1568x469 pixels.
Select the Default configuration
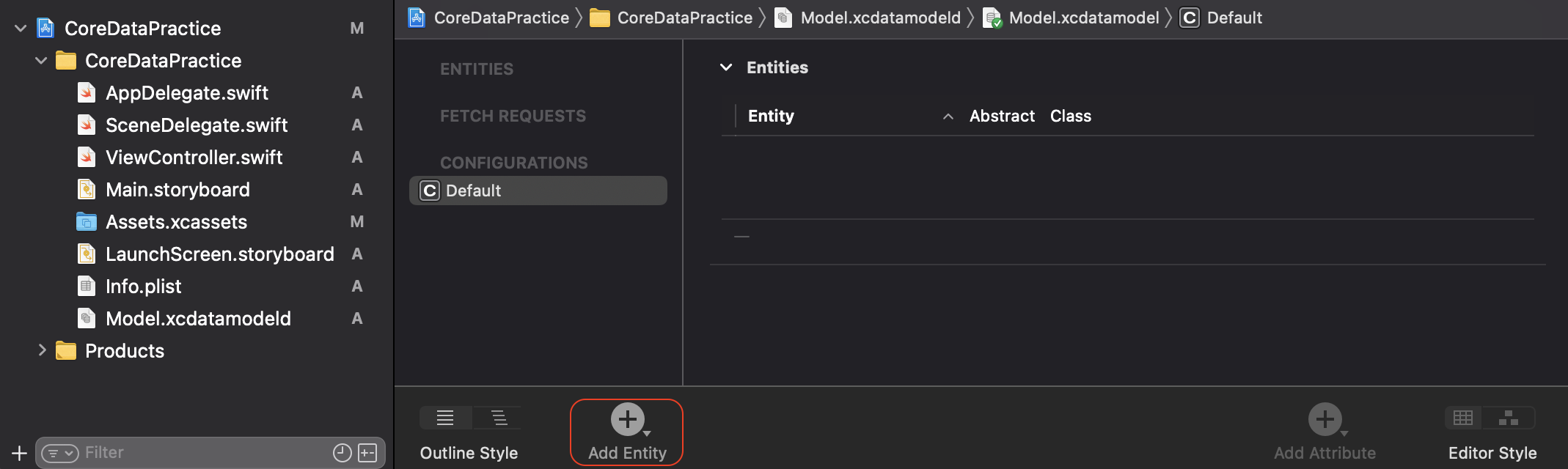pyautogui.click(x=538, y=191)
